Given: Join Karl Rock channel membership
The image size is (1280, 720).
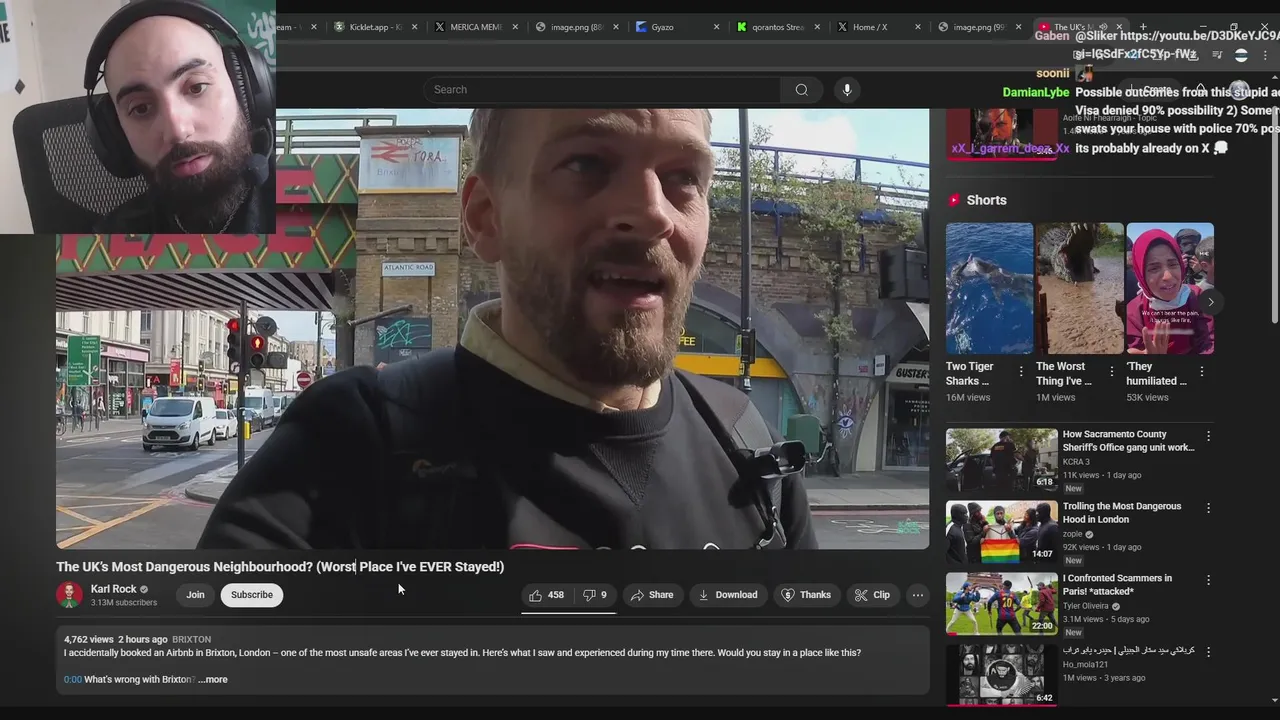Looking at the screenshot, I should 195,595.
